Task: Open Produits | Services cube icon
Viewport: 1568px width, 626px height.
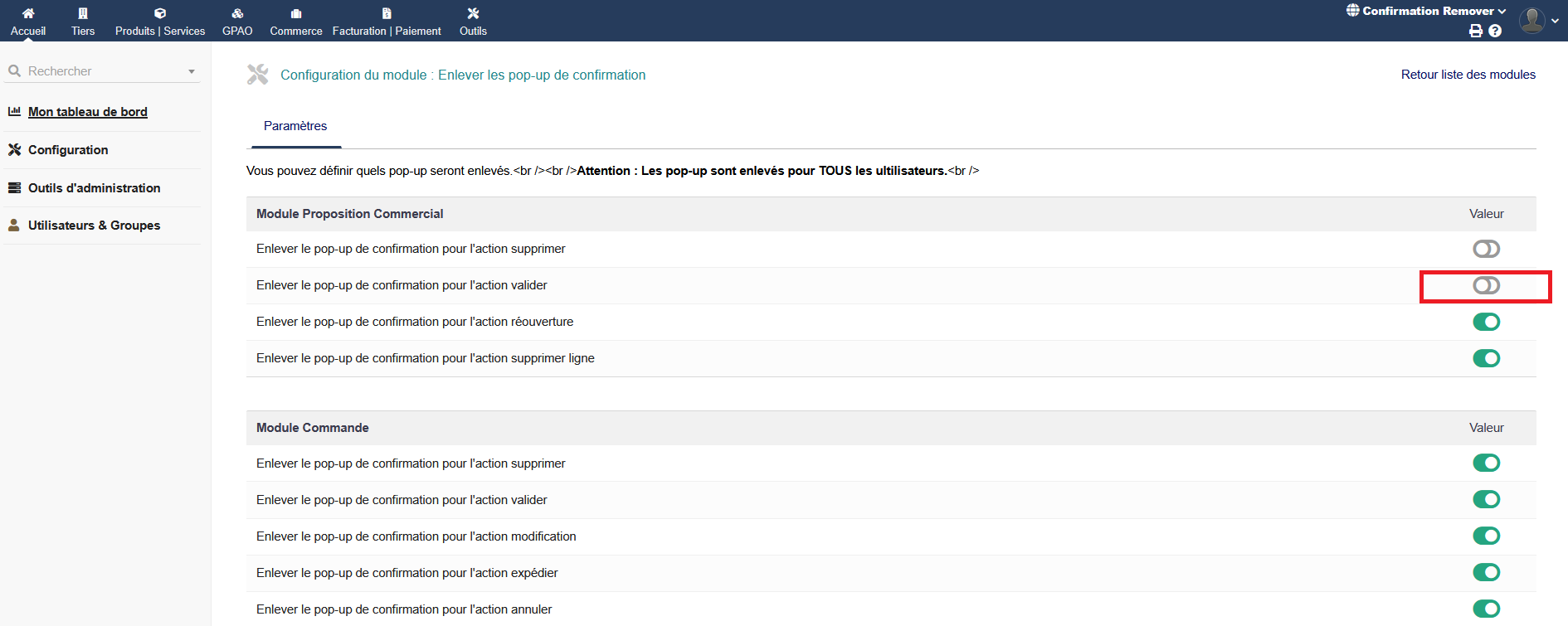Action: 160,13
